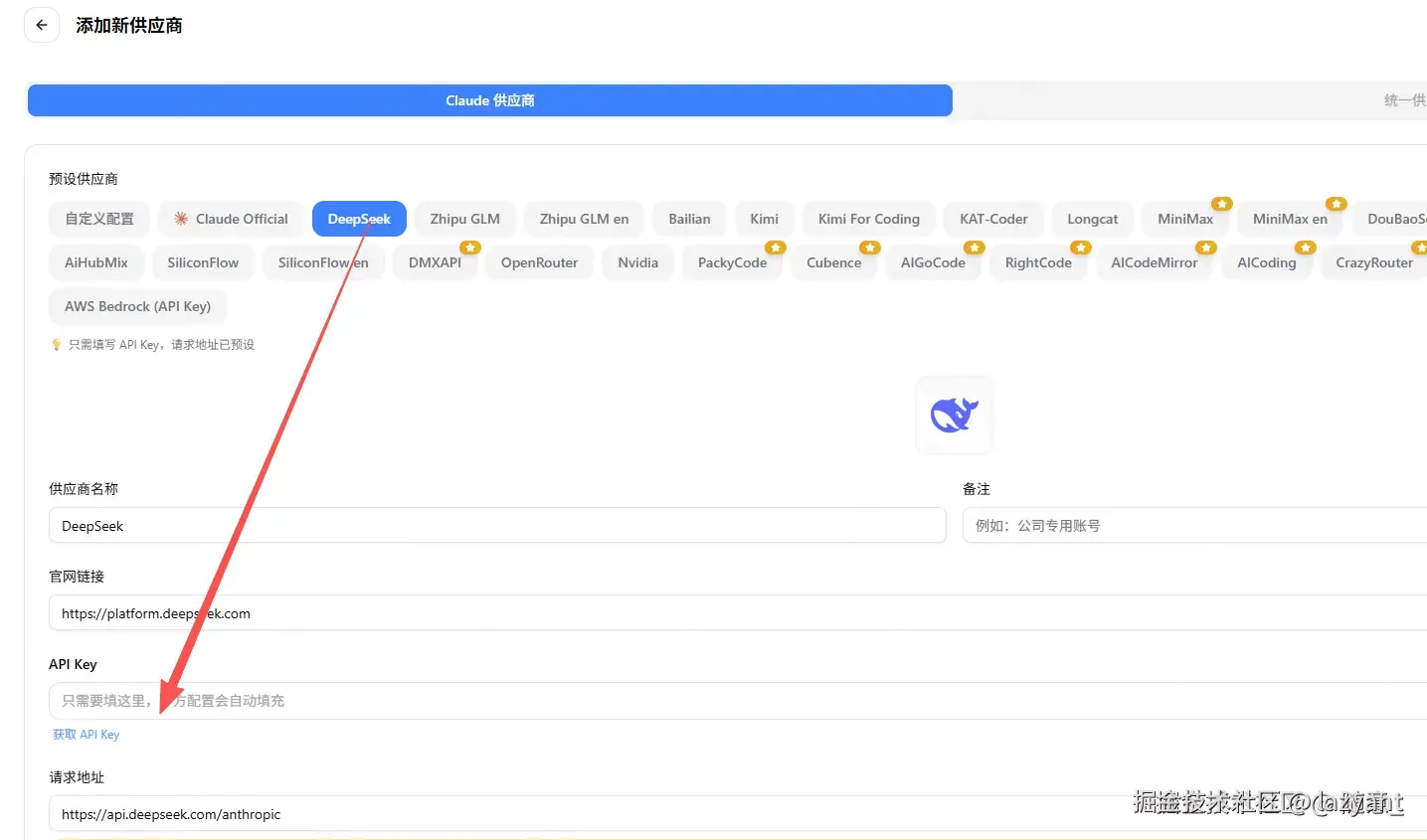Screen dimensions: 1427x840
Task: Focus the 供应商名称 field containing DeepSeek
Action: (497, 526)
